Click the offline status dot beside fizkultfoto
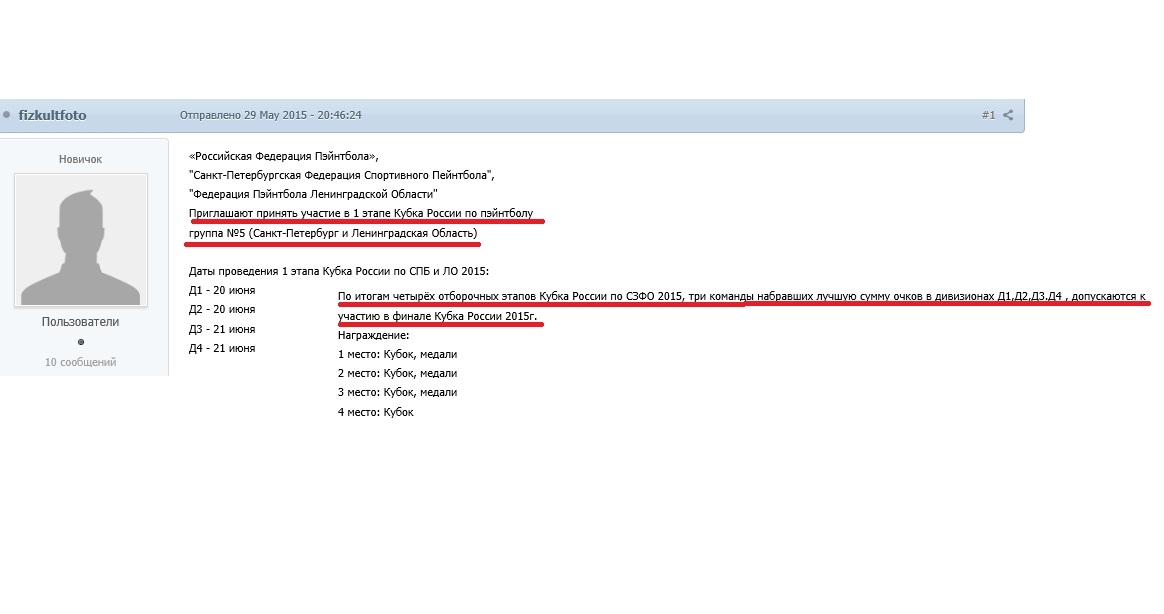This screenshot has width=1164, height=614. tap(7, 115)
